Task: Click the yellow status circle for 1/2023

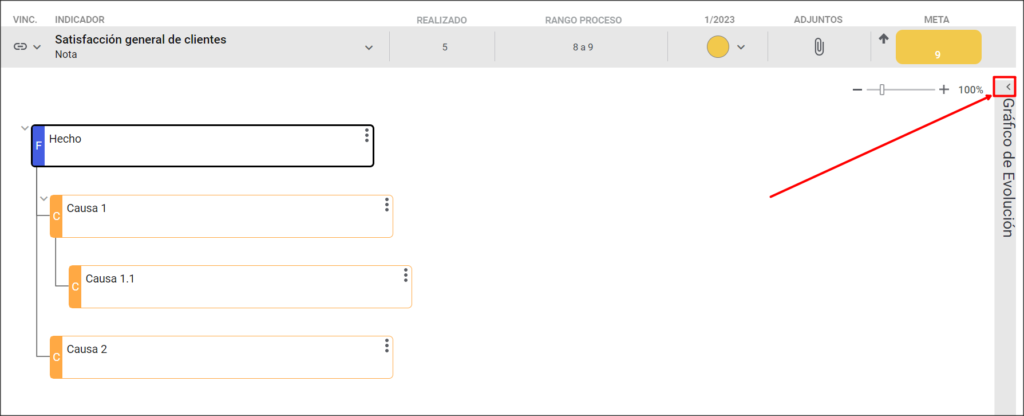Action: click(718, 47)
